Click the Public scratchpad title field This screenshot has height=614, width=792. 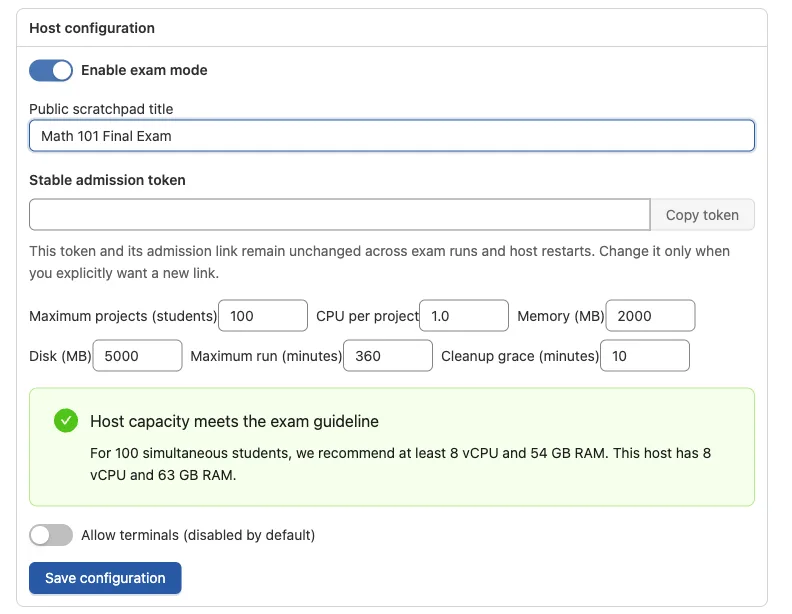[392, 136]
